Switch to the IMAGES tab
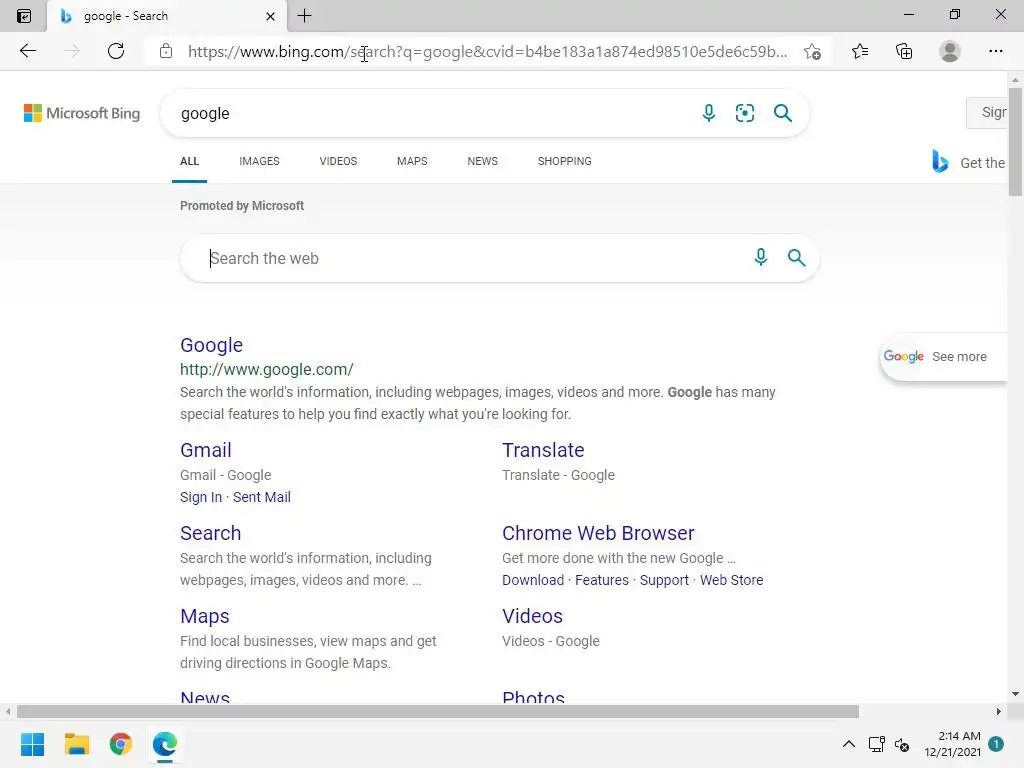Screen dimensions: 1024x768 pyautogui.click(x=259, y=161)
